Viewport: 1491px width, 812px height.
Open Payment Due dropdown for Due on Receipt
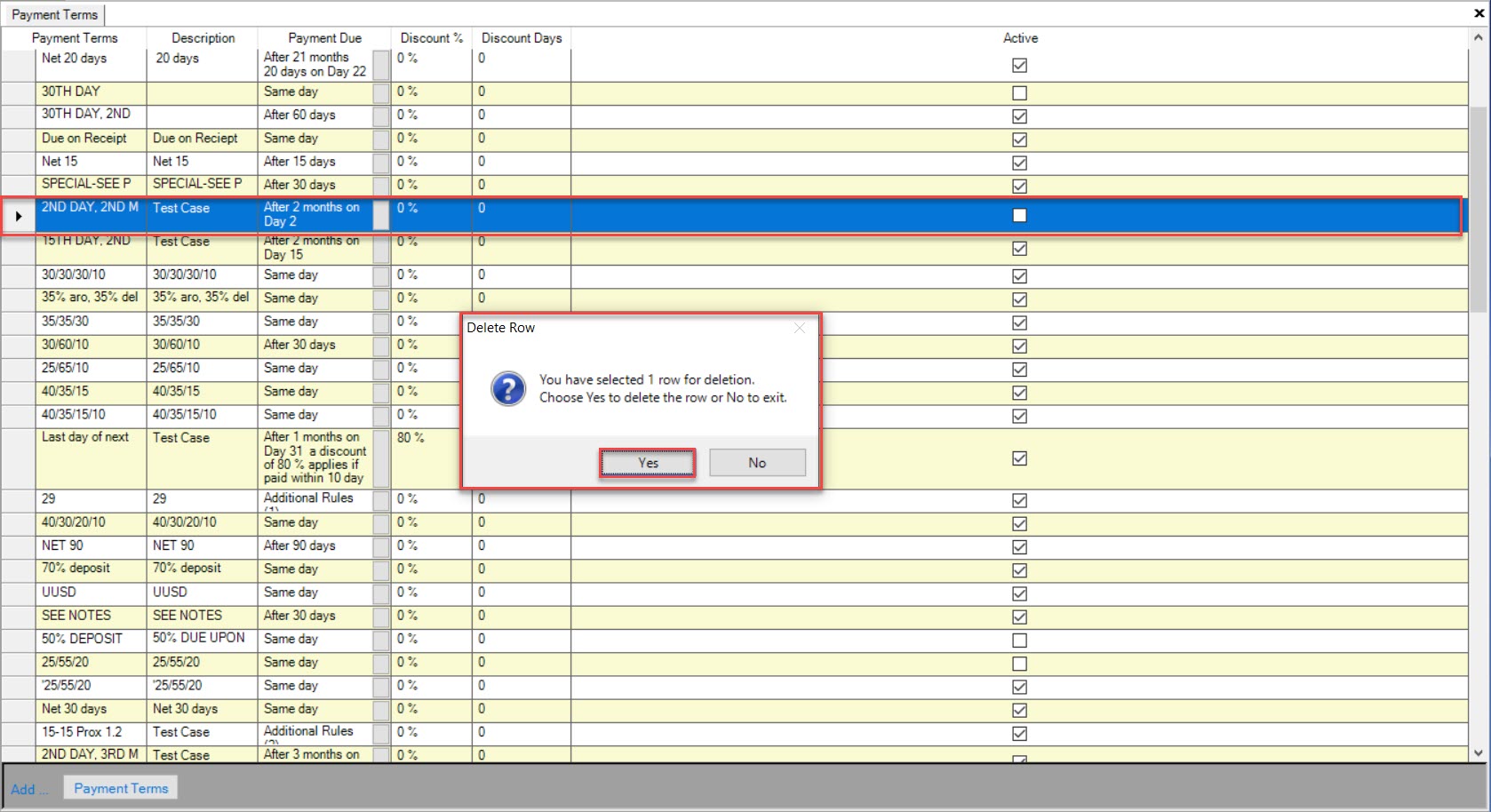point(381,139)
